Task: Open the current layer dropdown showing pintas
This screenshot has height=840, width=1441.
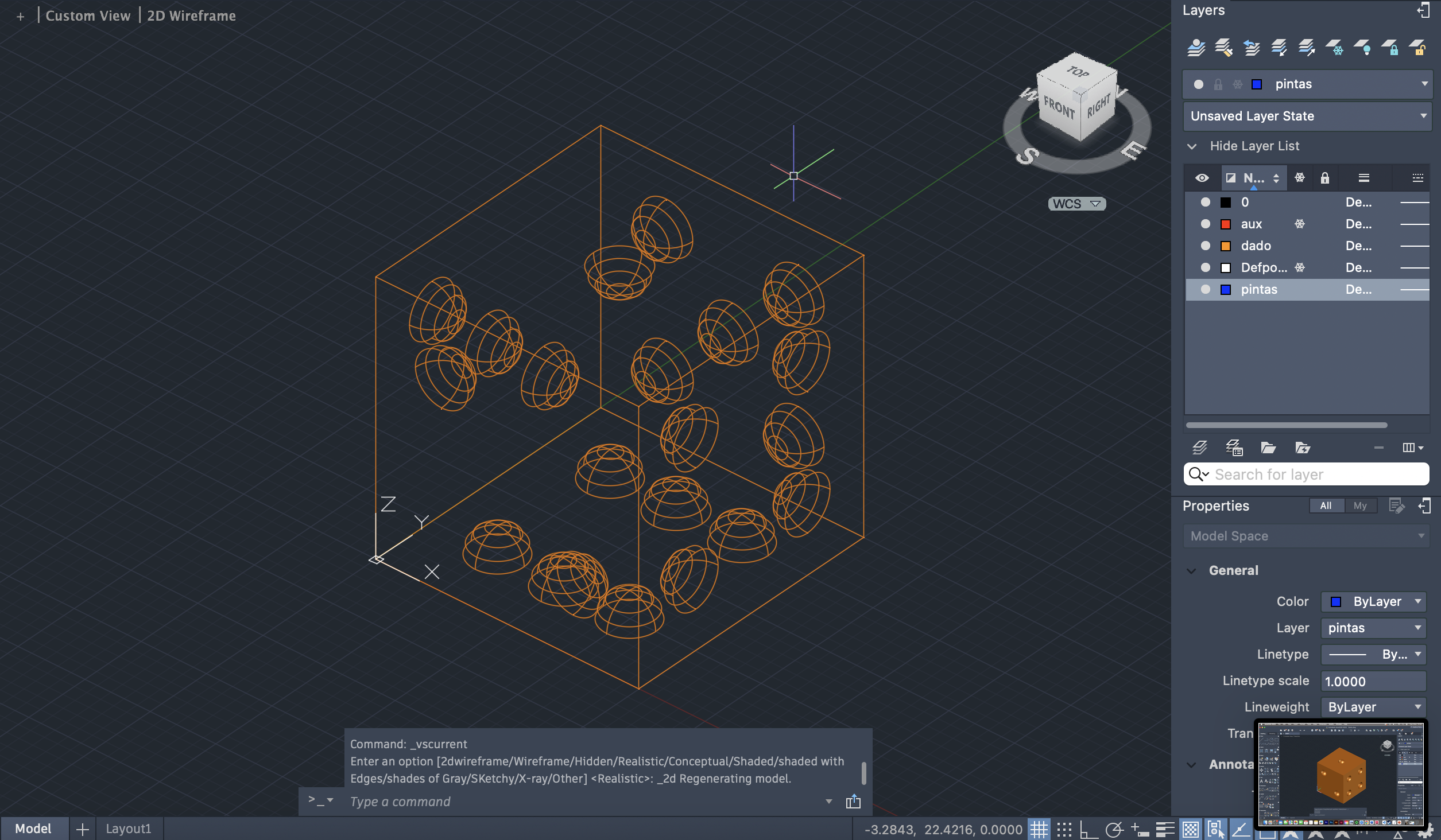Action: pos(1424,84)
